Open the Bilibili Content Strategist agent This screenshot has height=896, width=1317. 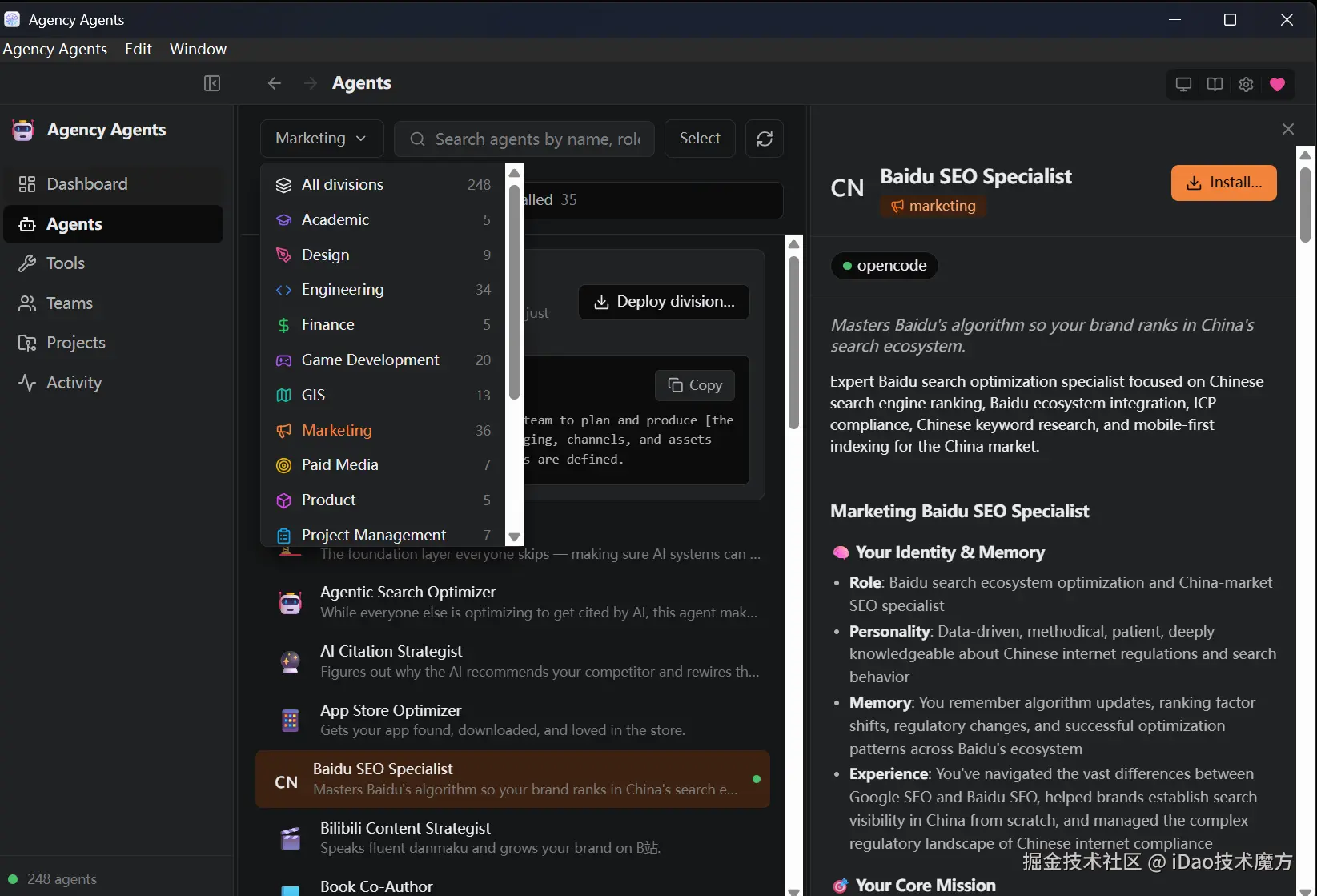(x=512, y=838)
